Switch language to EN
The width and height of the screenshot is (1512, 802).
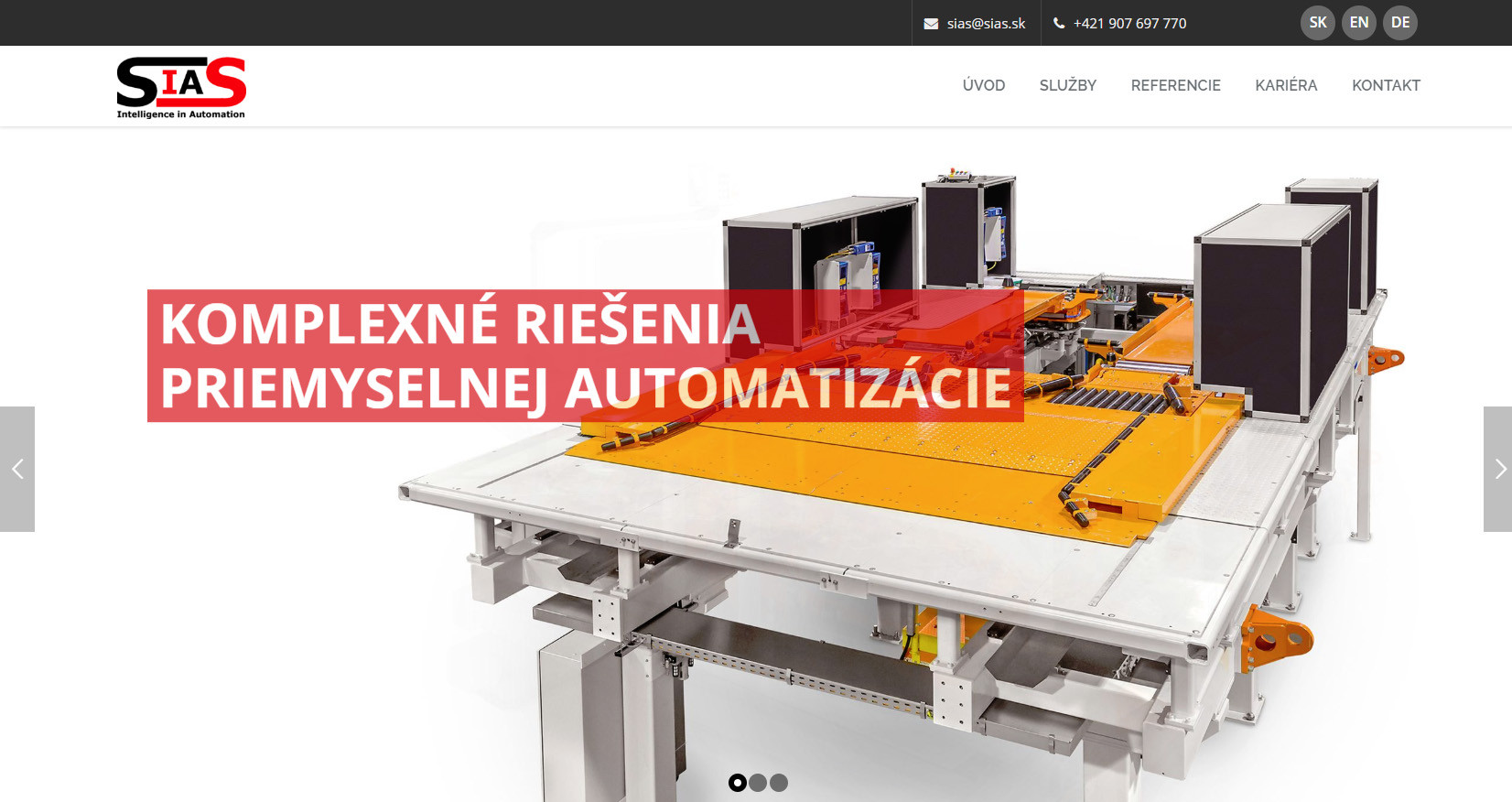pyautogui.click(x=1359, y=23)
